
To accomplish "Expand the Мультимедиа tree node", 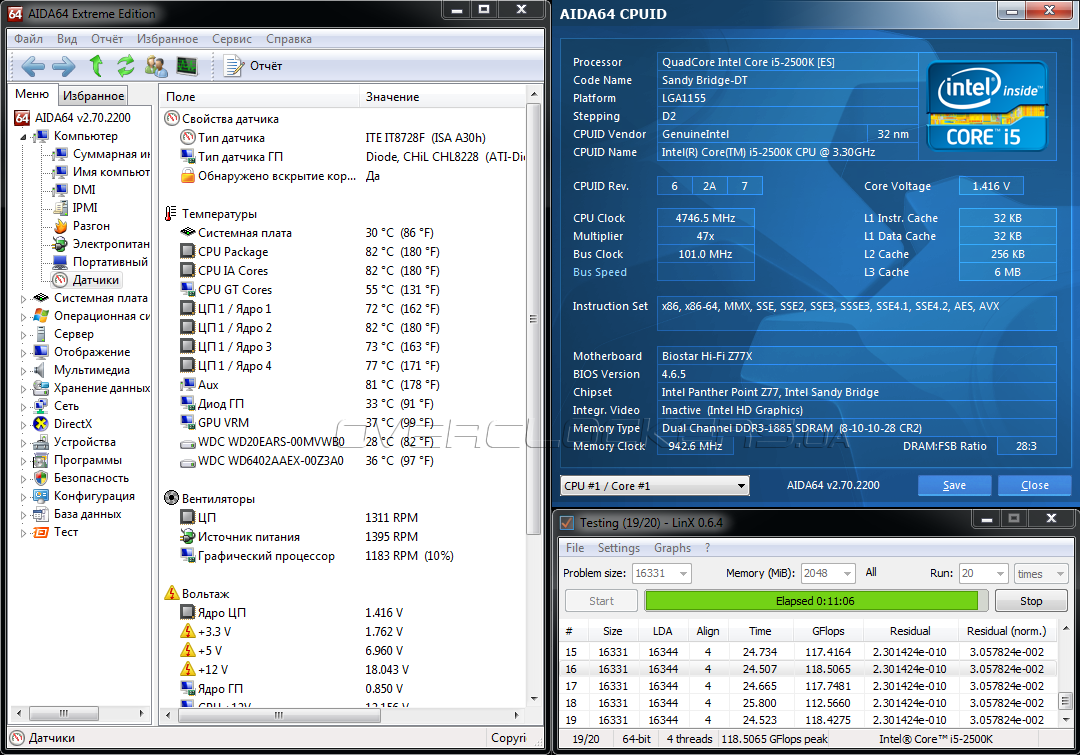I will pos(25,370).
